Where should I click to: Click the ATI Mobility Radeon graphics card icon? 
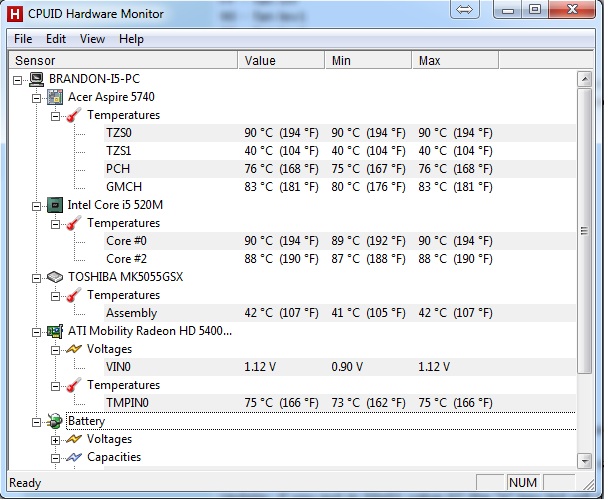click(55, 331)
